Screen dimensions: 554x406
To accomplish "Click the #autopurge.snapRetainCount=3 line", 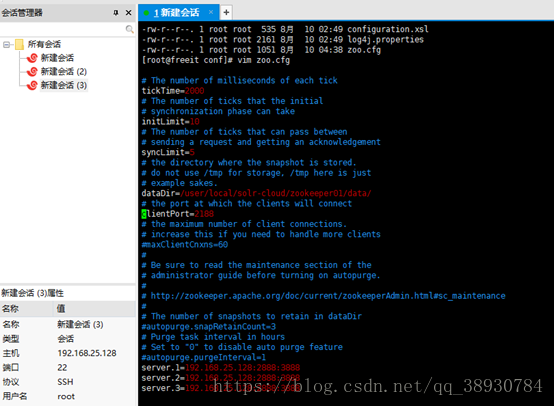I will click(209, 326).
